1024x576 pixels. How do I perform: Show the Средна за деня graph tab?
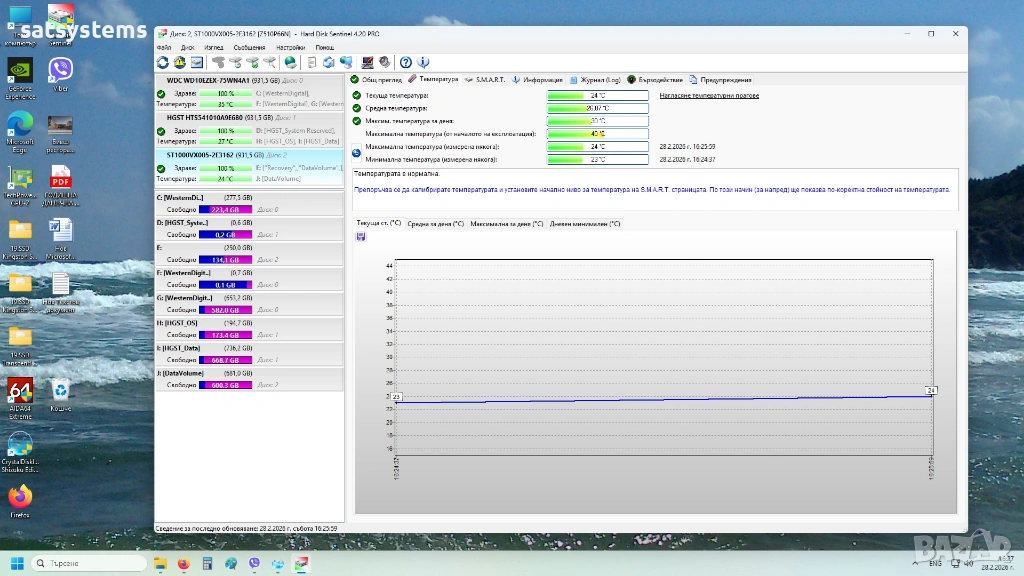click(x=435, y=224)
